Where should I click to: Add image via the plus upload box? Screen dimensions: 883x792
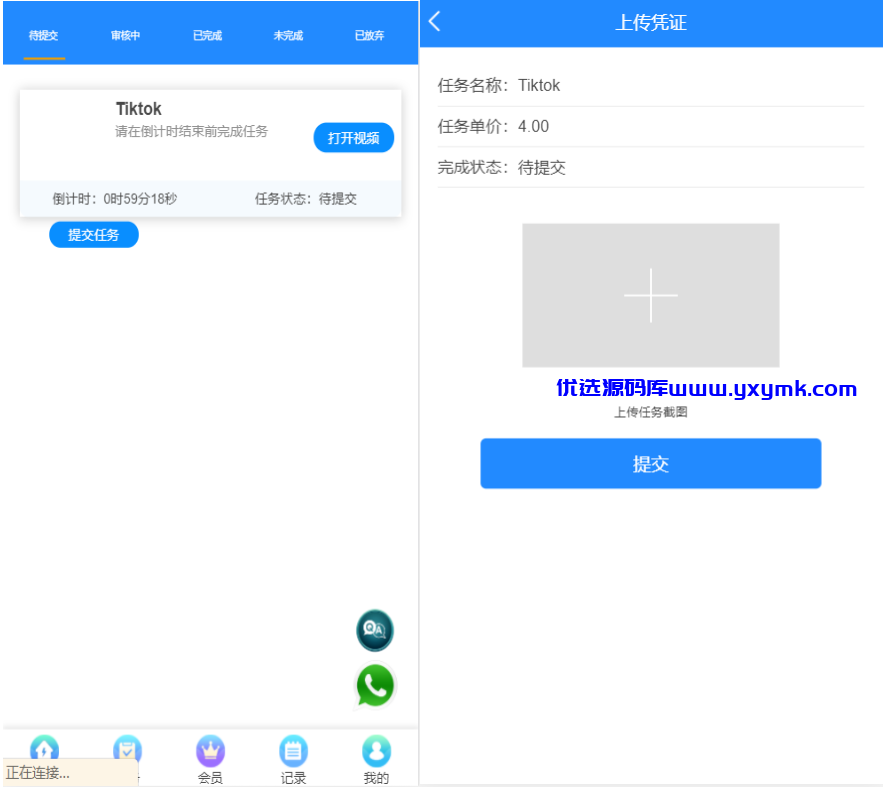click(x=650, y=295)
